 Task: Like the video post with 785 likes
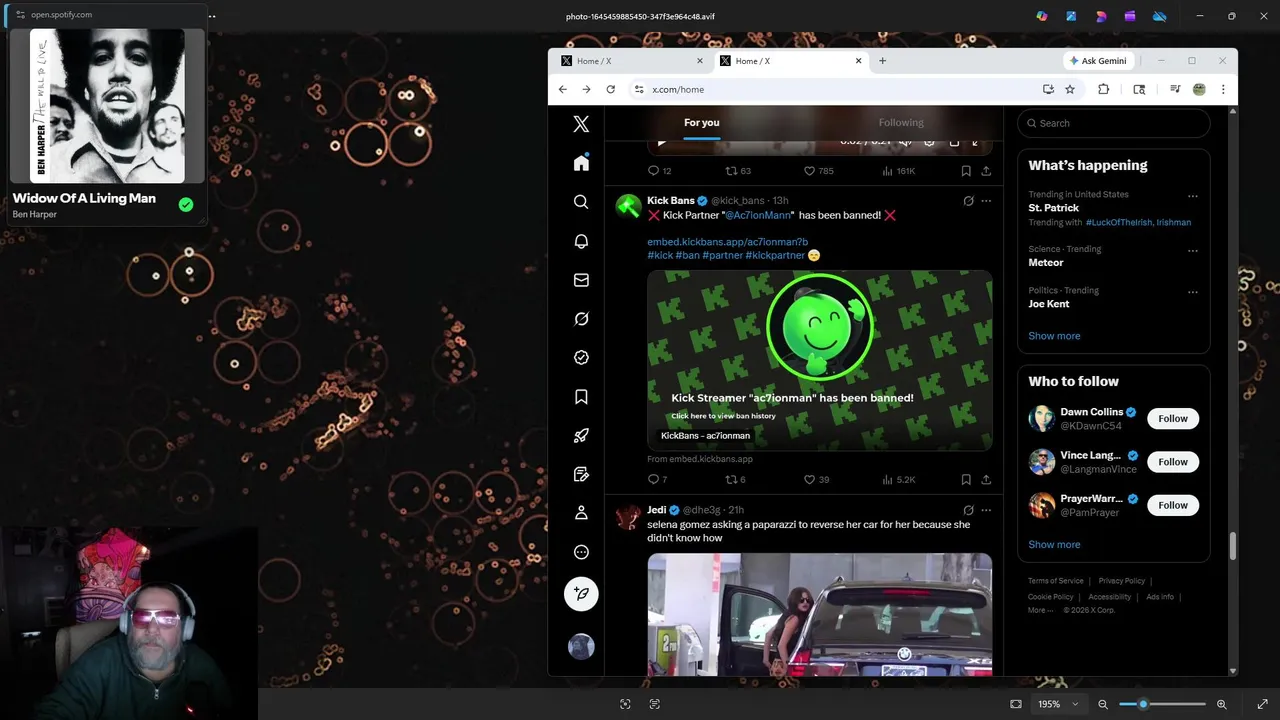pyautogui.click(x=819, y=171)
